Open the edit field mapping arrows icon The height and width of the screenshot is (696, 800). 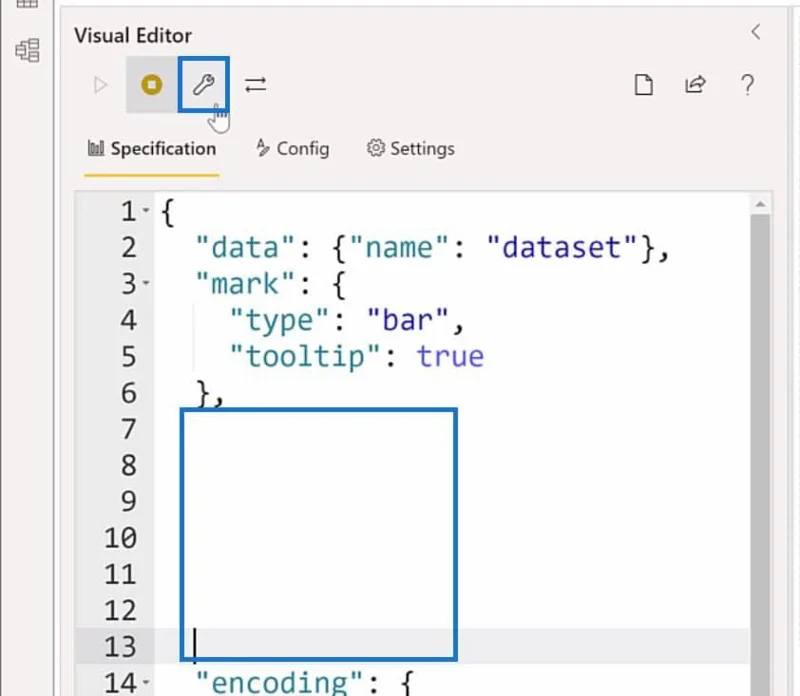[x=256, y=85]
